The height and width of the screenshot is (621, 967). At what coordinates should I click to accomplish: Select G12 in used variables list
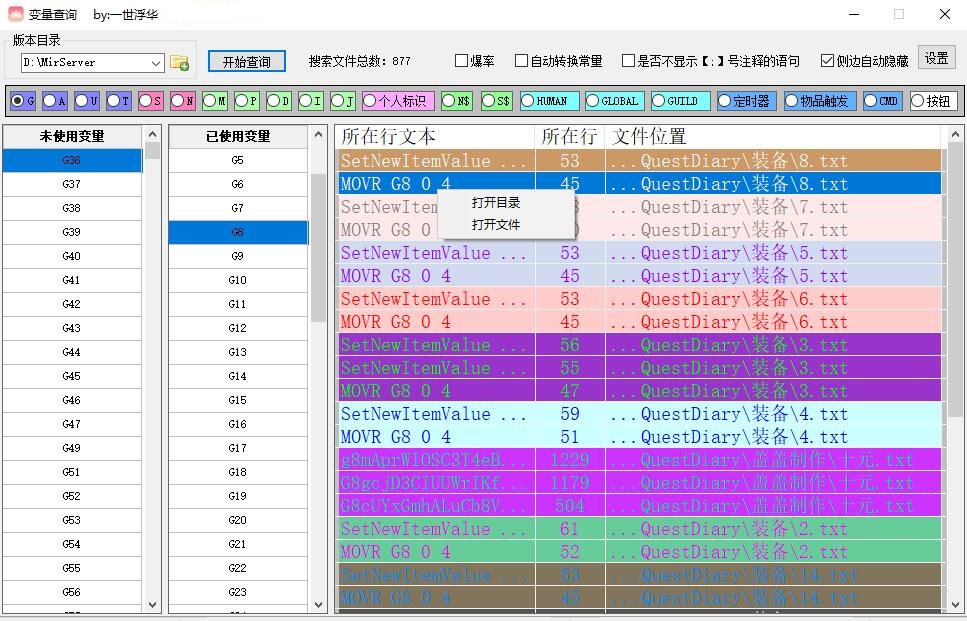coord(238,328)
